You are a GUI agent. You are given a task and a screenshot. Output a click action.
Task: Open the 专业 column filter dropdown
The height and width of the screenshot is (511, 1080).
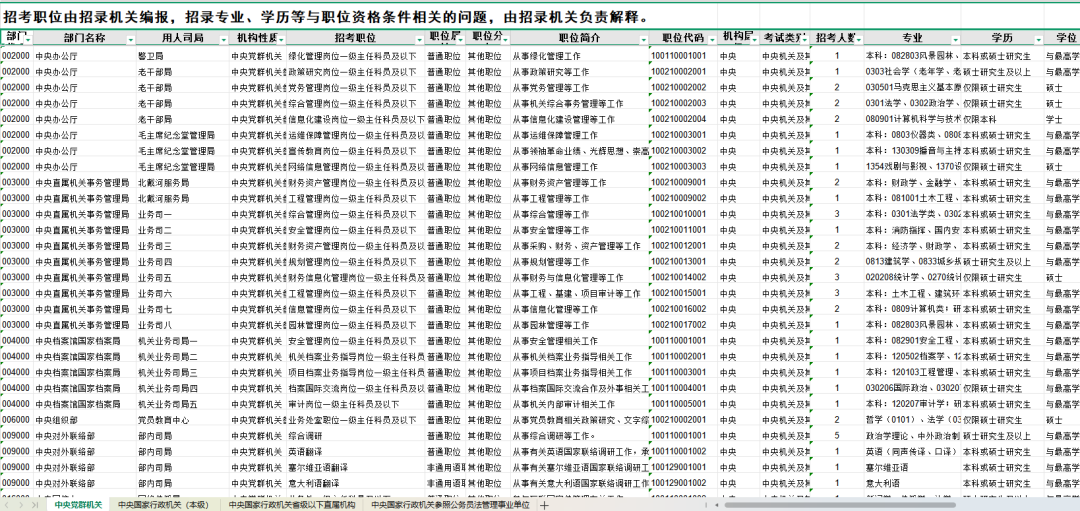(956, 40)
